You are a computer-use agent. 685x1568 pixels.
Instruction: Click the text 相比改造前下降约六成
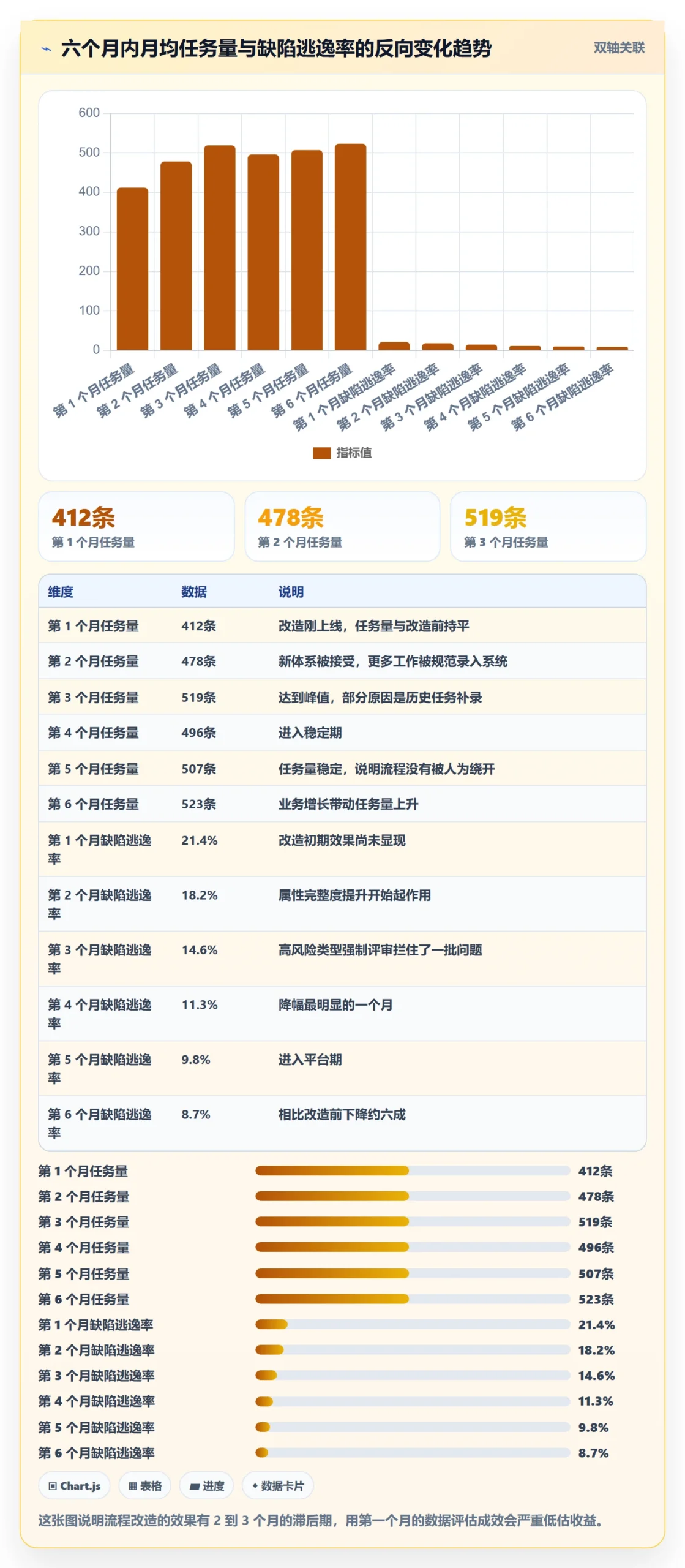[x=342, y=1114]
